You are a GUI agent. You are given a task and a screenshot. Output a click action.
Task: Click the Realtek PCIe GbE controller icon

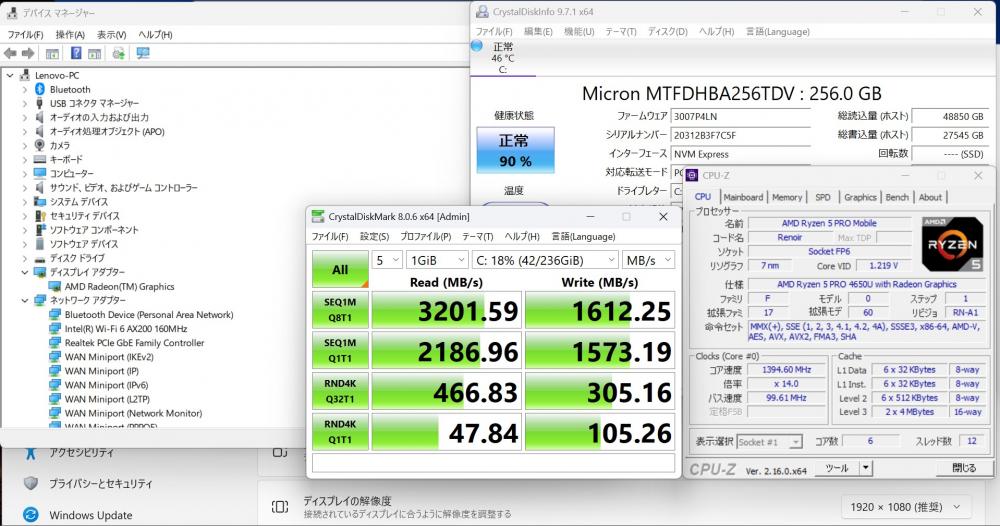pyautogui.click(x=55, y=342)
